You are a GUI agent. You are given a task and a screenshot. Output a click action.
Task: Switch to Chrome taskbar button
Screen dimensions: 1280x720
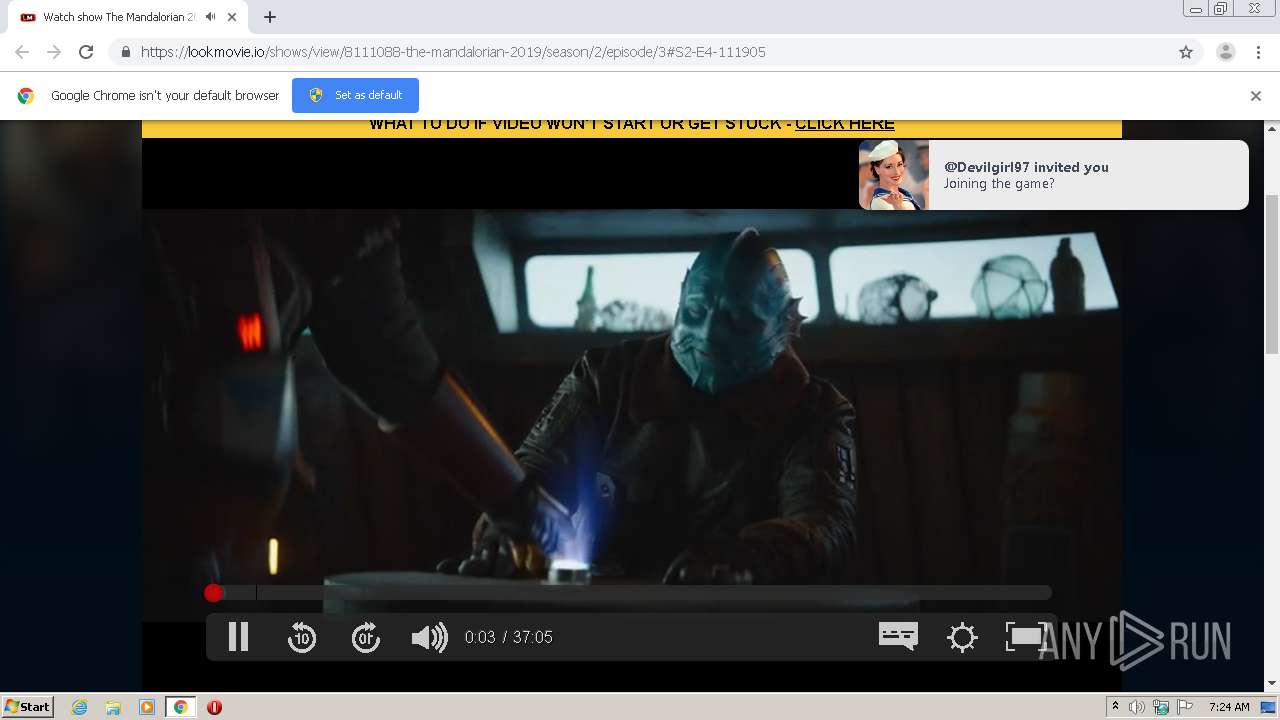coord(181,707)
